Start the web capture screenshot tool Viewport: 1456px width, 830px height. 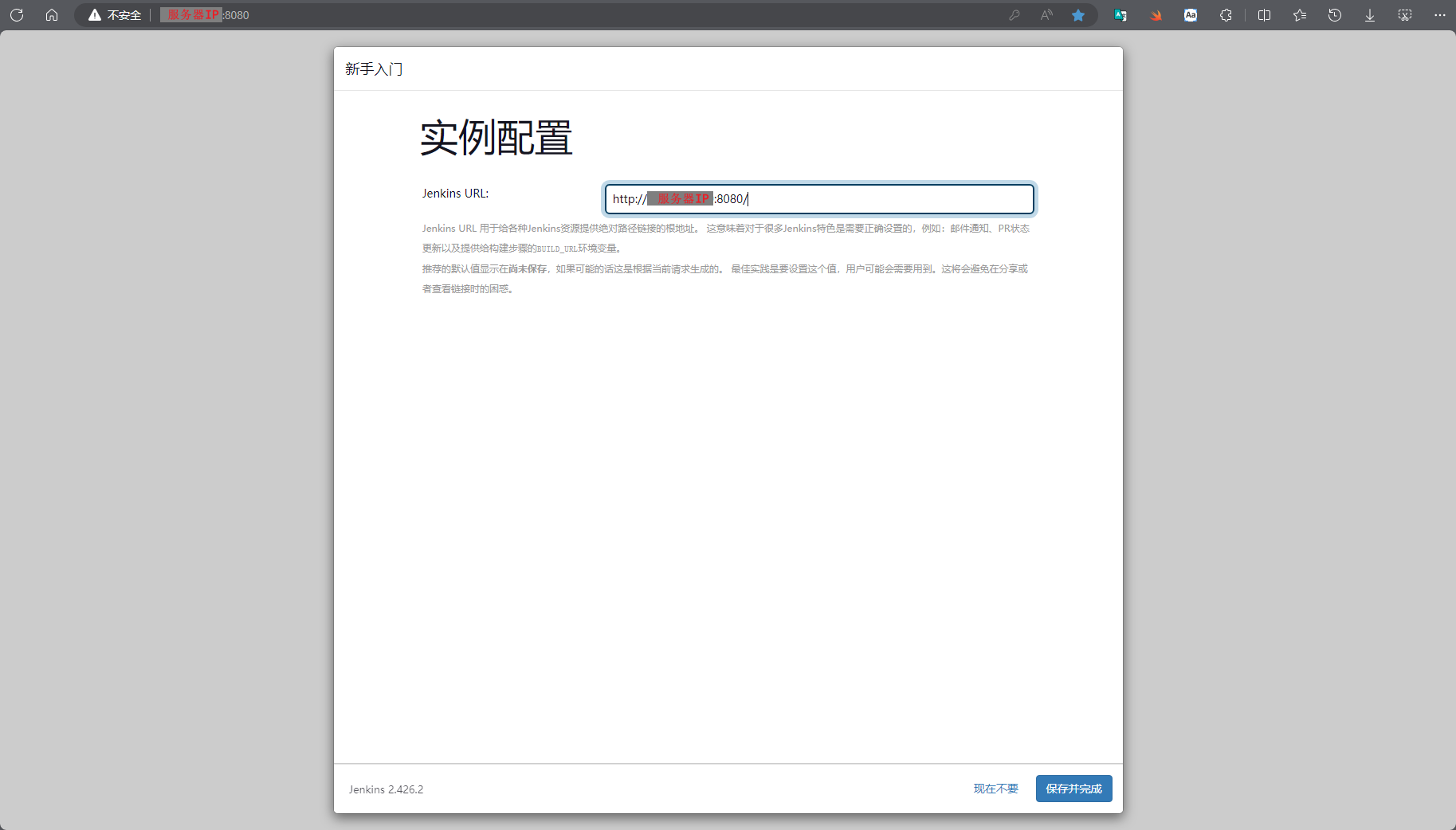pyautogui.click(x=1405, y=15)
